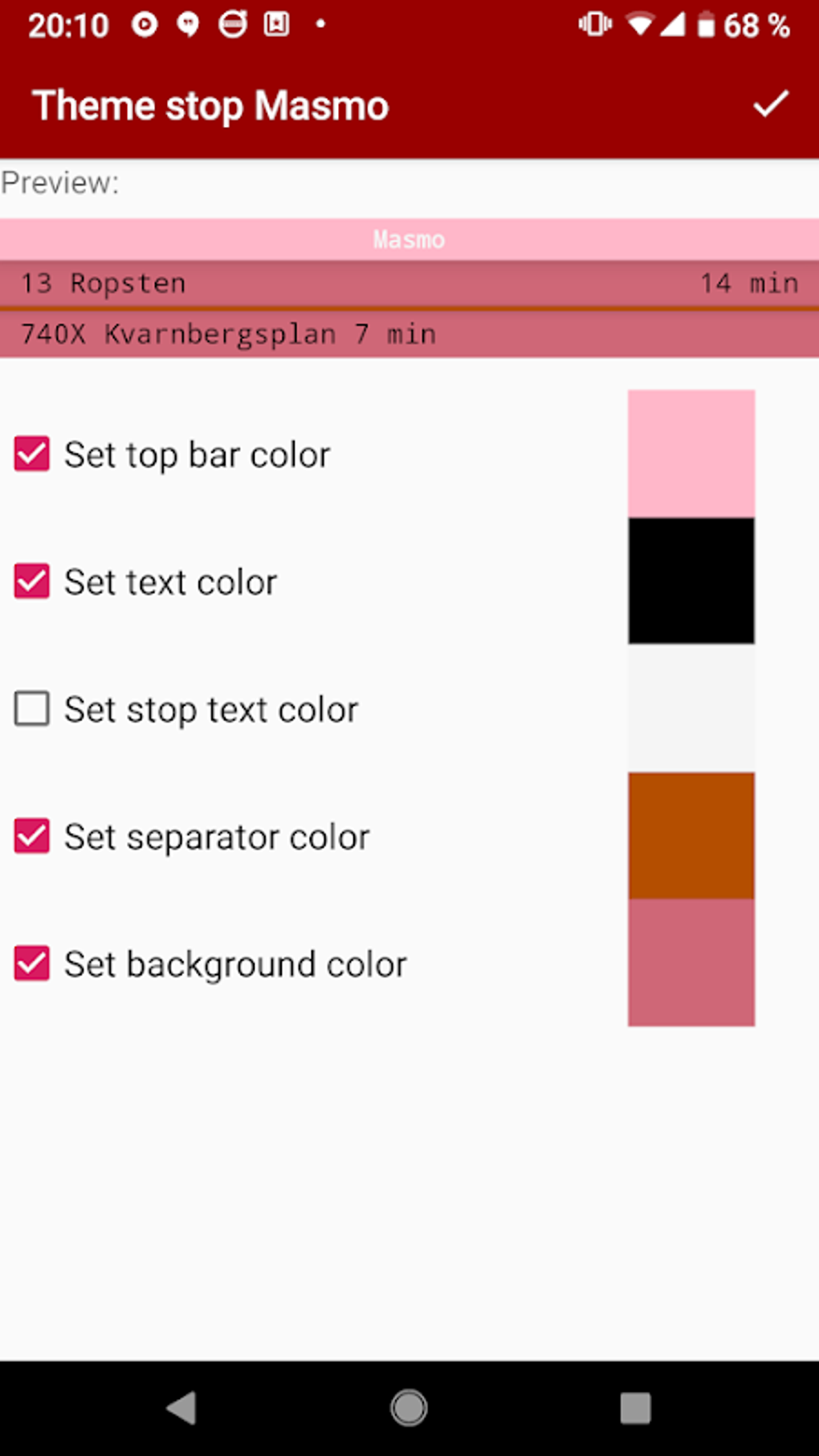This screenshot has width=819, height=1456.
Task: Toggle the Set separator color checkbox
Action: (32, 836)
